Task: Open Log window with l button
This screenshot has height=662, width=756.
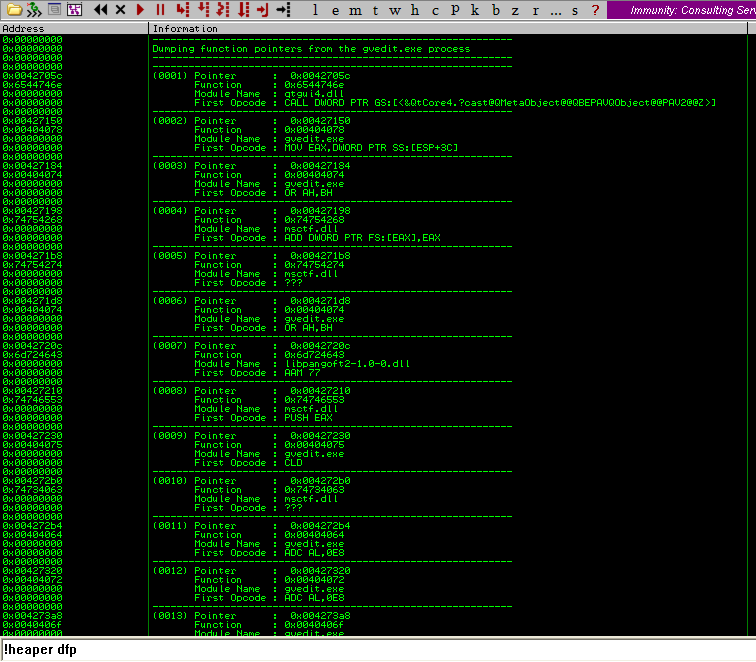Action: coord(315,10)
